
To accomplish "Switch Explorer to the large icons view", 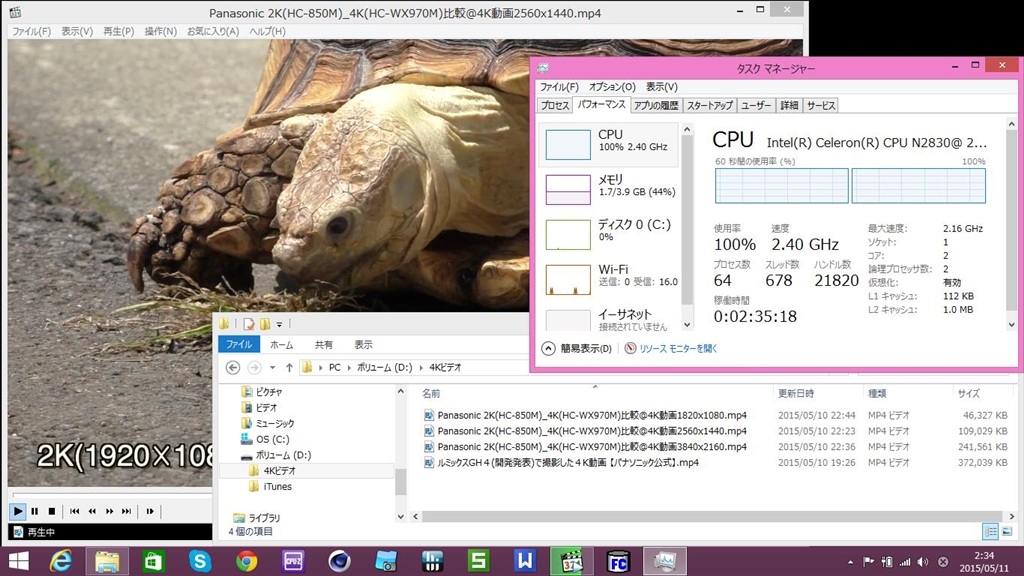I will [1007, 531].
